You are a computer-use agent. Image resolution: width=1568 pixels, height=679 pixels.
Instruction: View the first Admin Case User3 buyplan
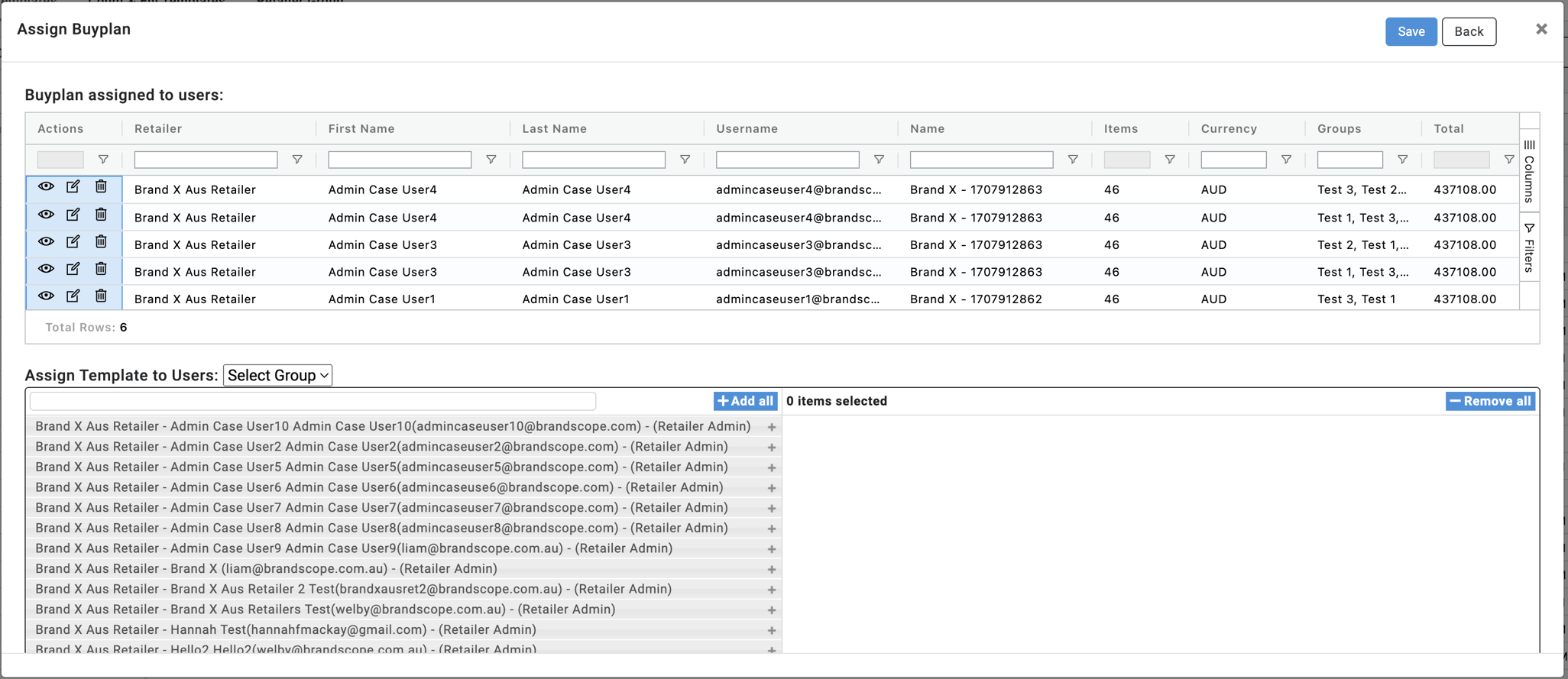tap(46, 242)
